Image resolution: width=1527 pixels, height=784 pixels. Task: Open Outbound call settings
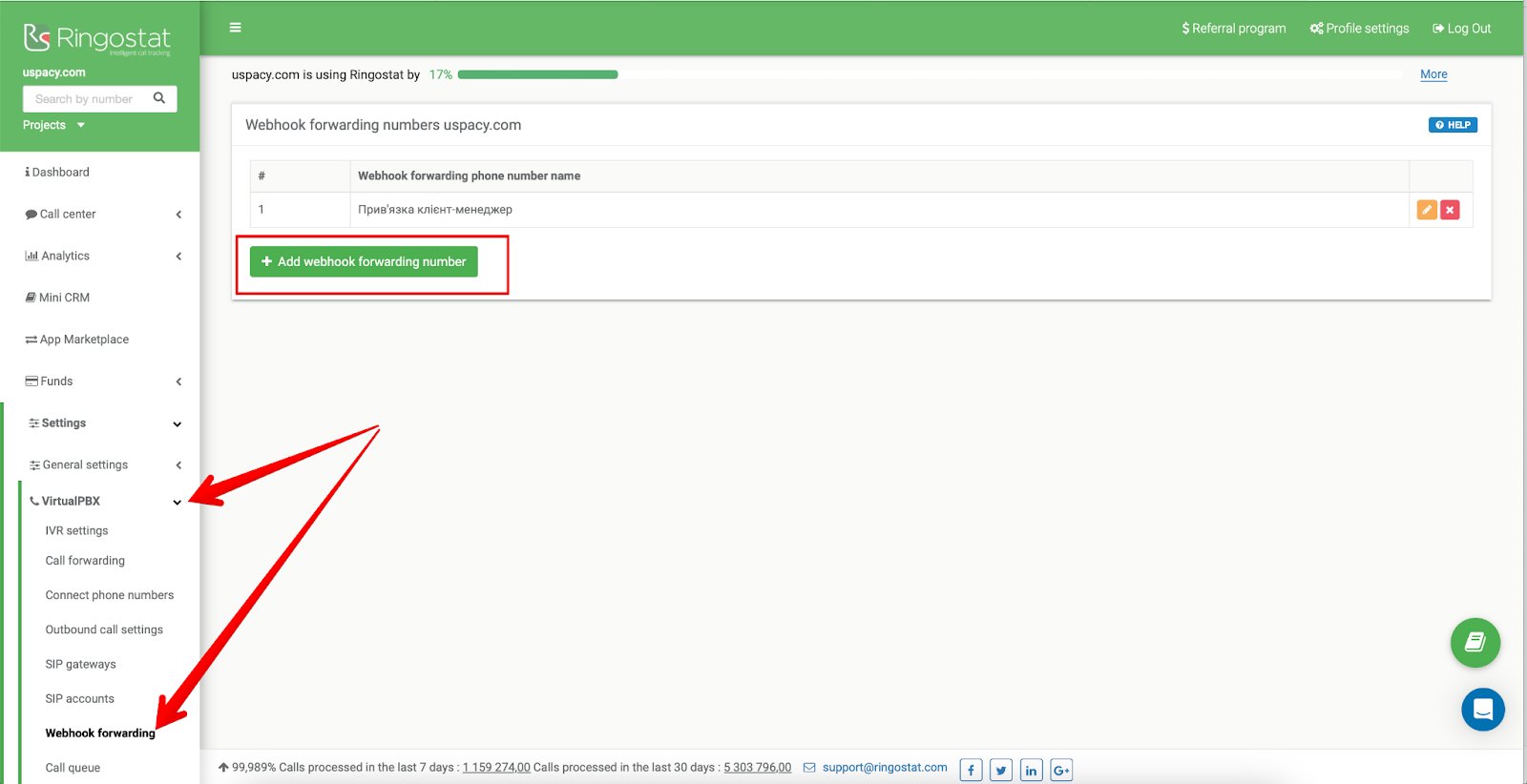pos(104,629)
